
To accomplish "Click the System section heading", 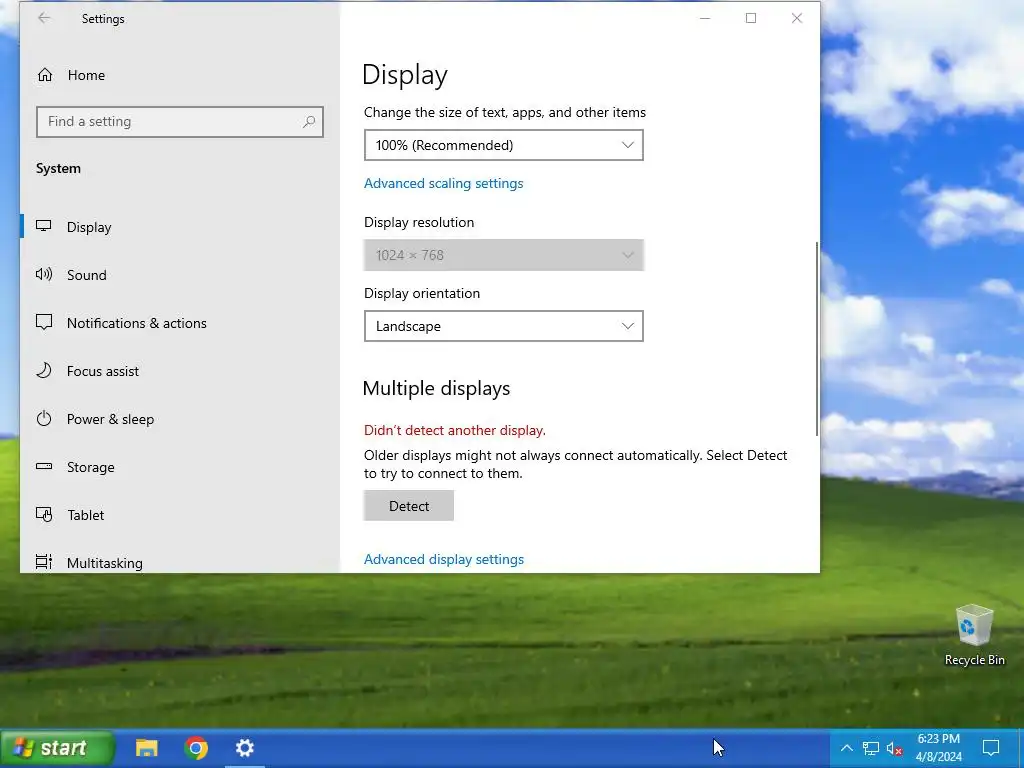I will tap(58, 168).
